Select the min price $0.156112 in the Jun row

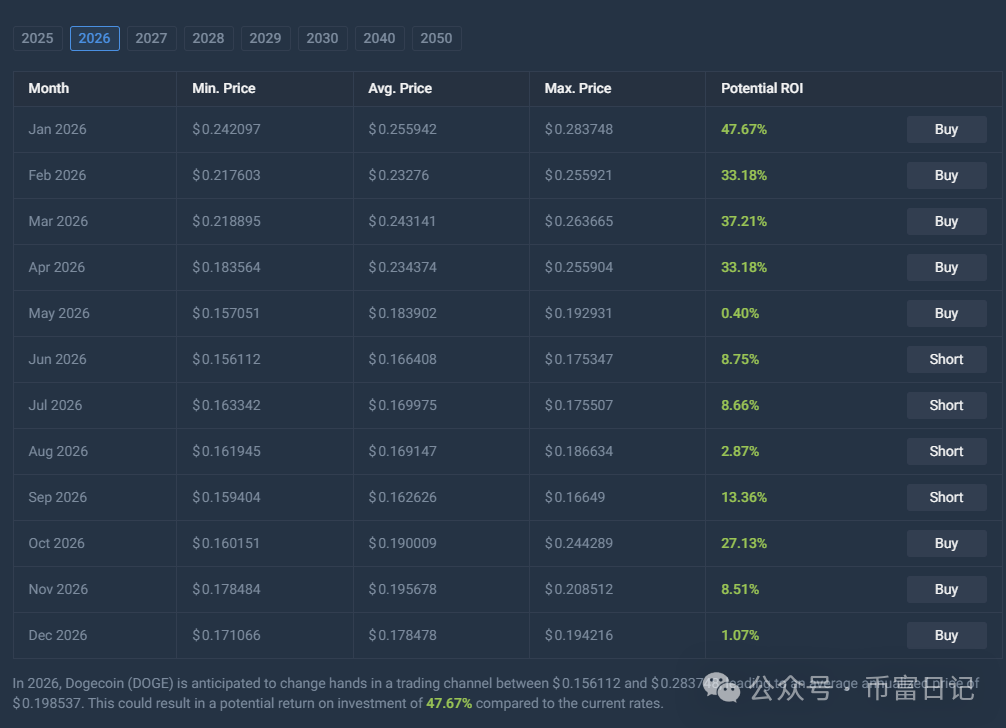[x=226, y=359]
